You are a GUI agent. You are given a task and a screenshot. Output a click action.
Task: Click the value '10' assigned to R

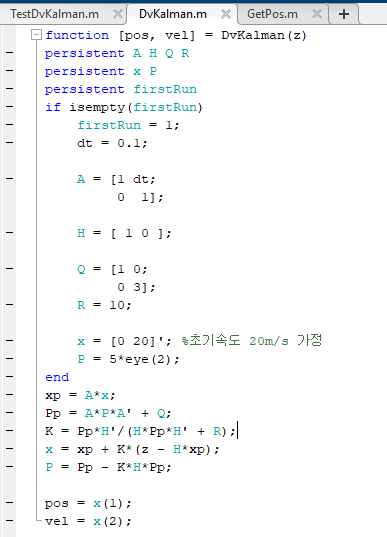click(117, 305)
